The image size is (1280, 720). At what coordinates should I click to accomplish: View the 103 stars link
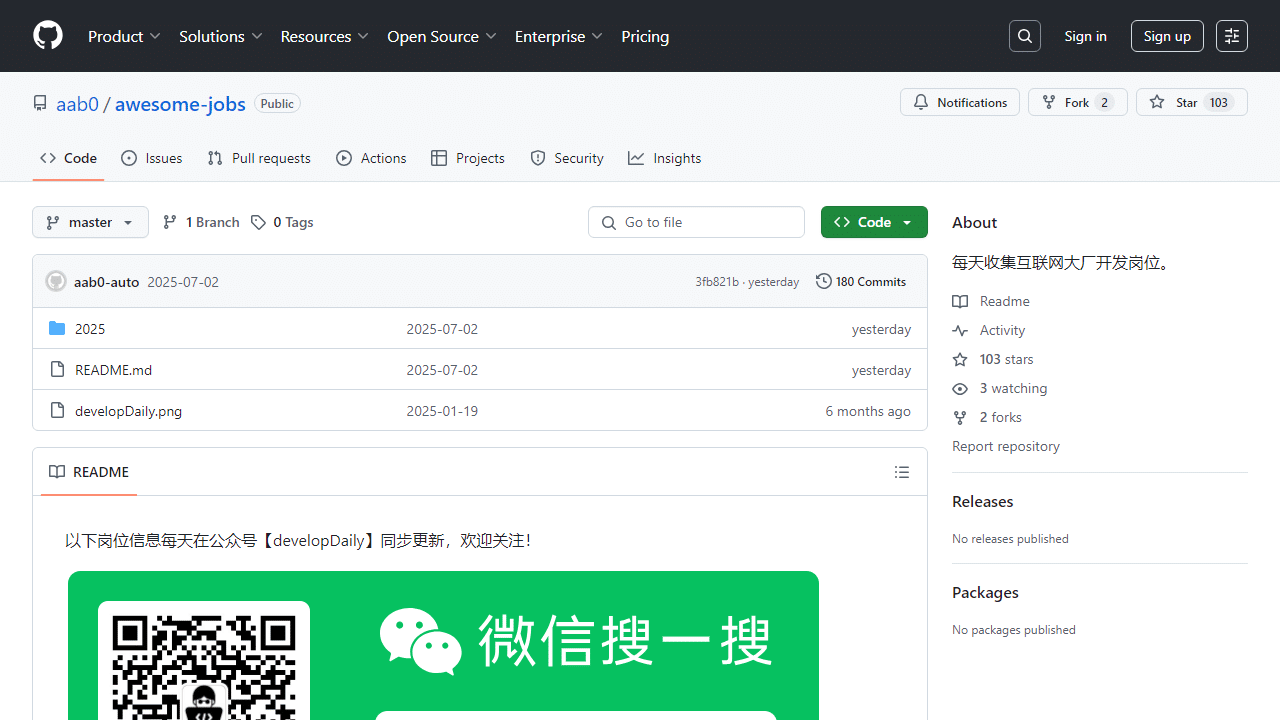(993, 359)
